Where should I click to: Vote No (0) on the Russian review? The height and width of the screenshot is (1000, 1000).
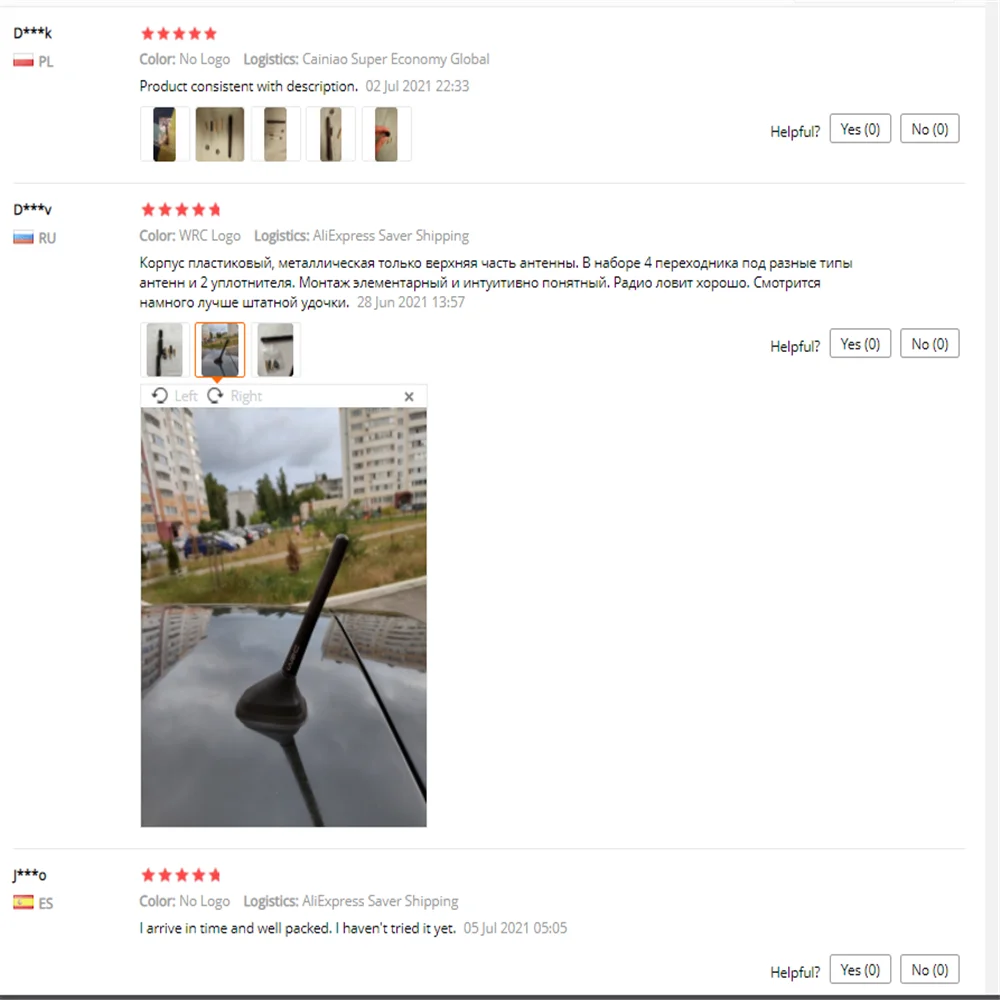[x=929, y=344]
